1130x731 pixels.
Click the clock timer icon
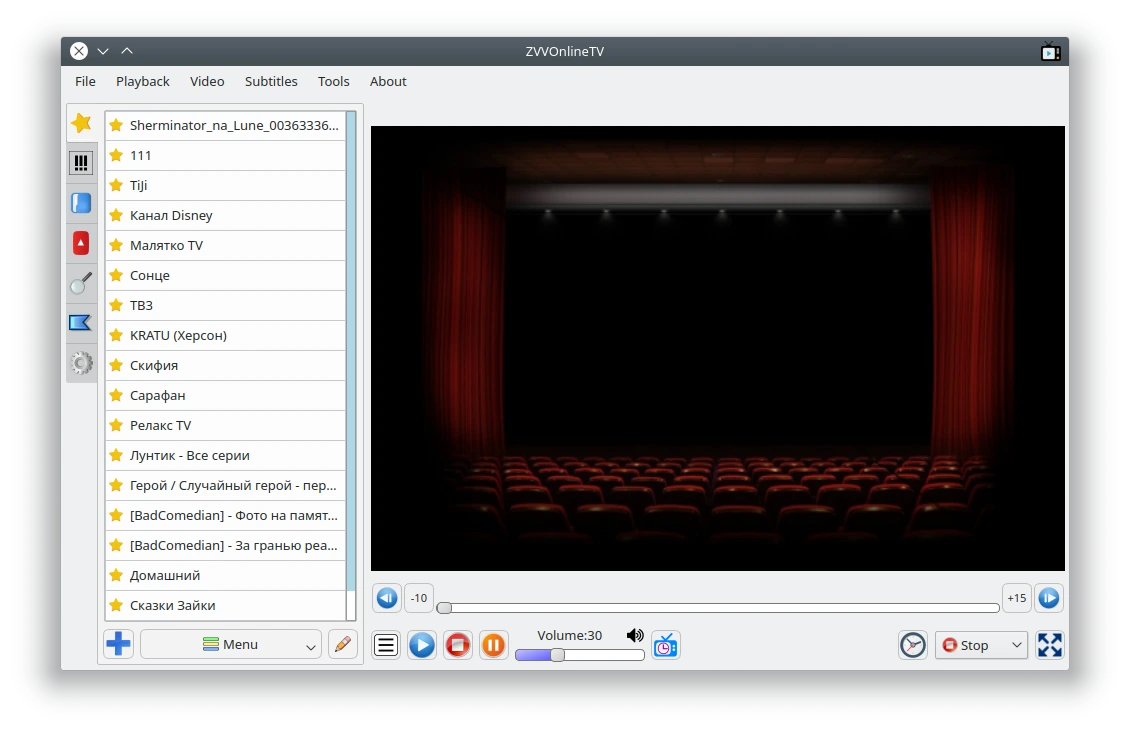912,644
